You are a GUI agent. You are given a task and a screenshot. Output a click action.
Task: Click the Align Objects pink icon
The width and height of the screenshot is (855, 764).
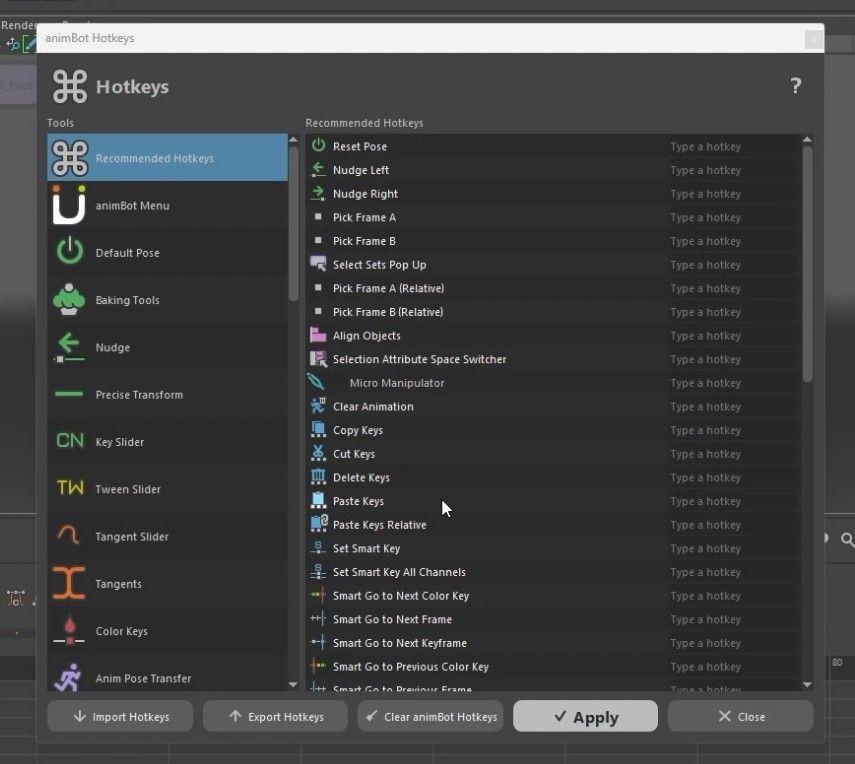(x=318, y=335)
